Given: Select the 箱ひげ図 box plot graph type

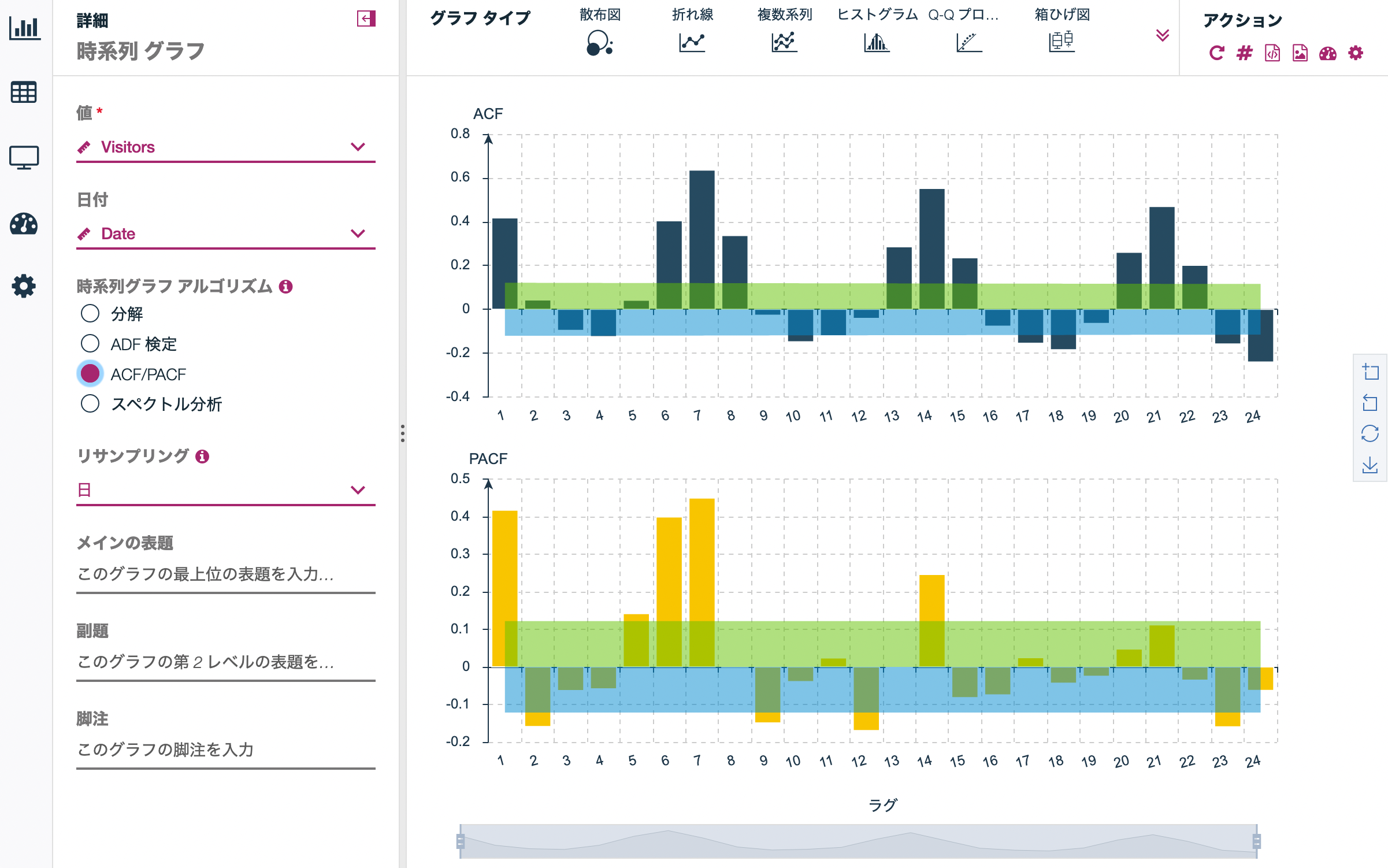Looking at the screenshot, I should (x=1062, y=42).
